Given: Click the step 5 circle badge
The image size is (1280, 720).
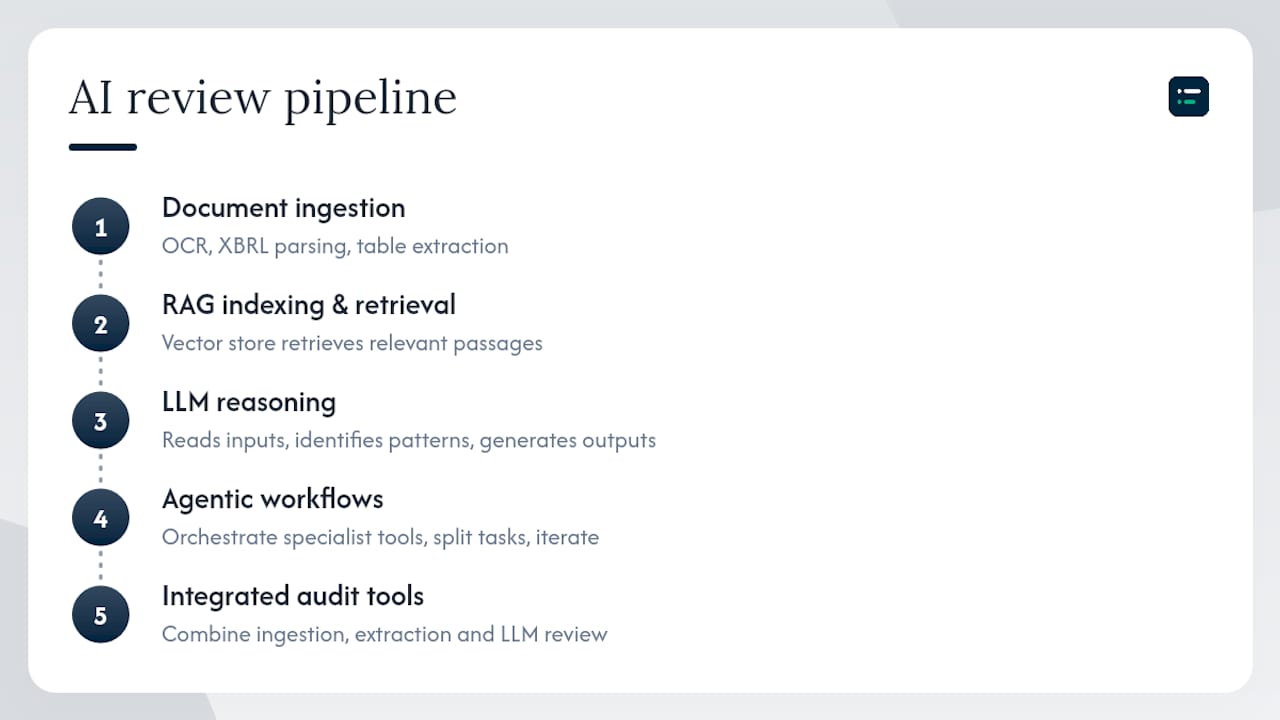Looking at the screenshot, I should click(x=101, y=615).
